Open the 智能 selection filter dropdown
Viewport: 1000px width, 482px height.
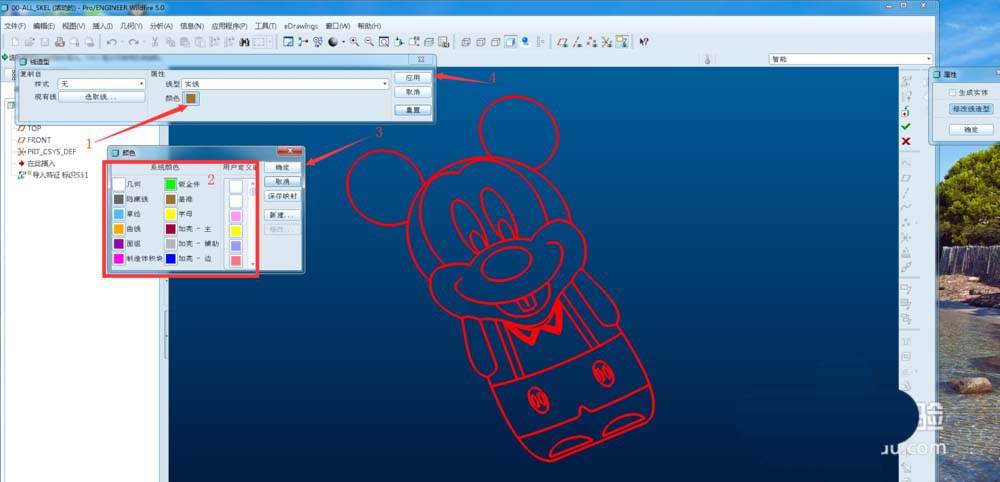click(850, 59)
